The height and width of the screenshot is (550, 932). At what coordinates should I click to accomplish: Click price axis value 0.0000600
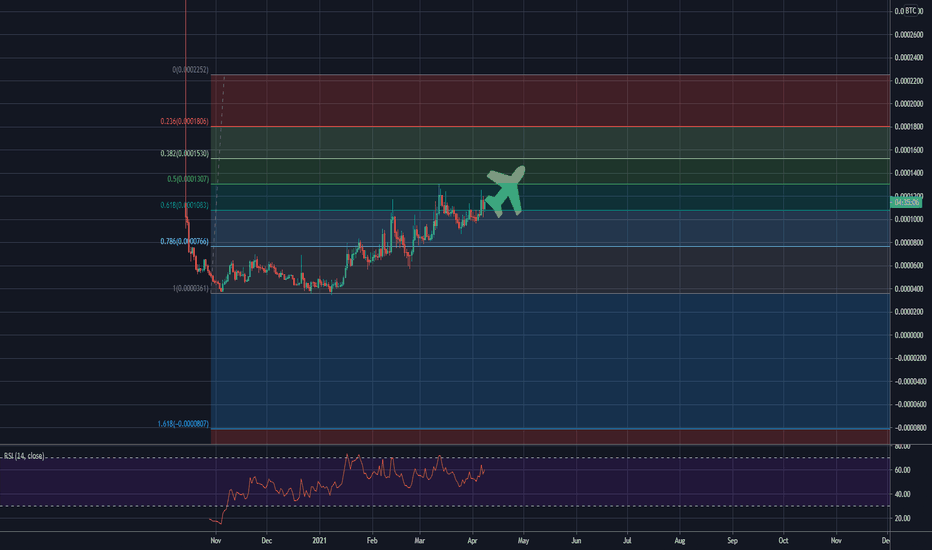click(x=909, y=266)
